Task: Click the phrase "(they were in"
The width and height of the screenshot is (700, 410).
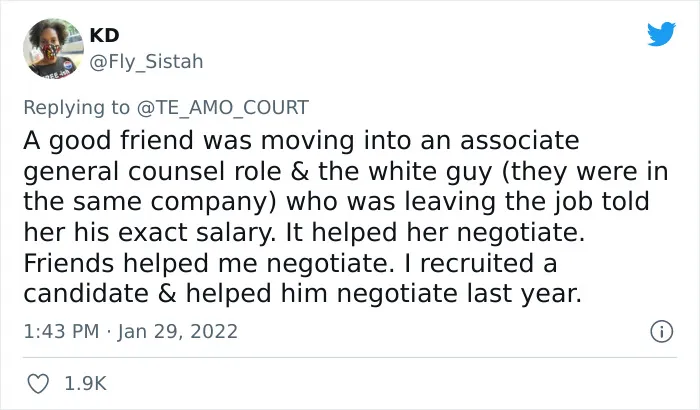Action: 585,172
